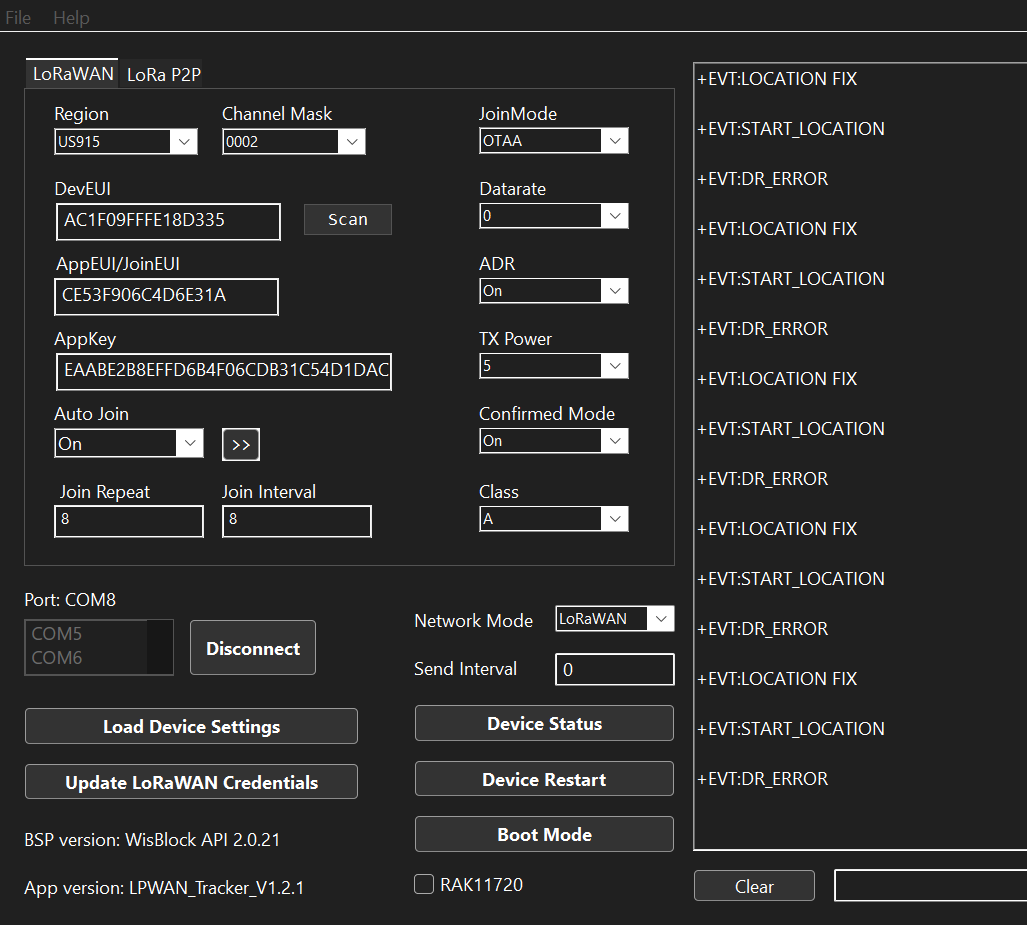1027x925 pixels.
Task: Toggle the Confirmed Mode dropdown
Action: click(553, 441)
